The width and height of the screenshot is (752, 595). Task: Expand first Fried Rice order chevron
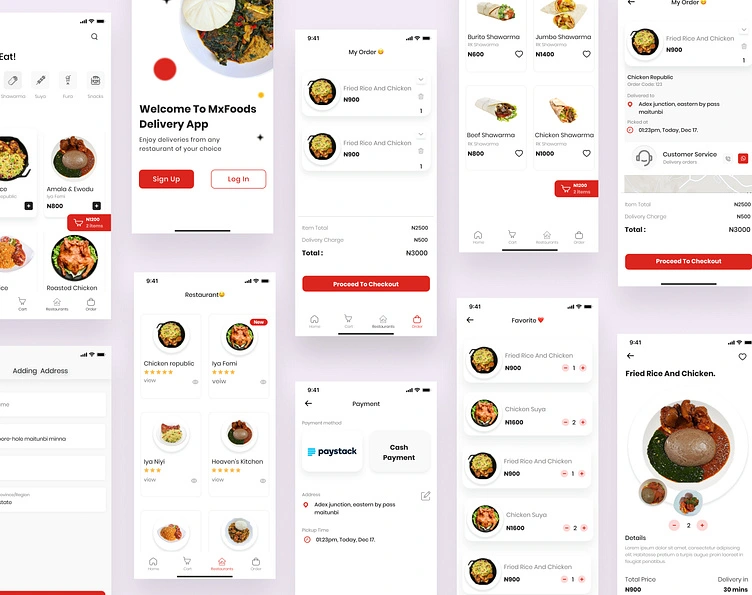(421, 80)
